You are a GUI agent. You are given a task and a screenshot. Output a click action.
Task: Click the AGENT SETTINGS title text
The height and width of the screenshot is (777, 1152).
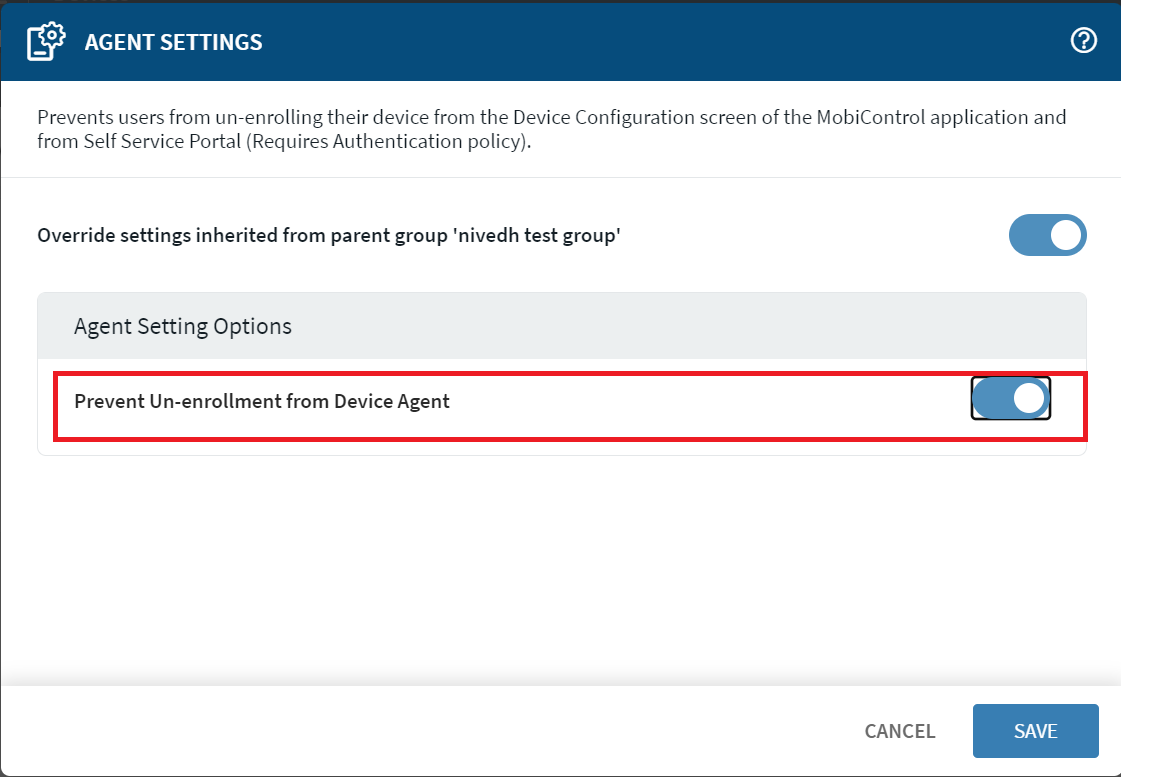(173, 42)
